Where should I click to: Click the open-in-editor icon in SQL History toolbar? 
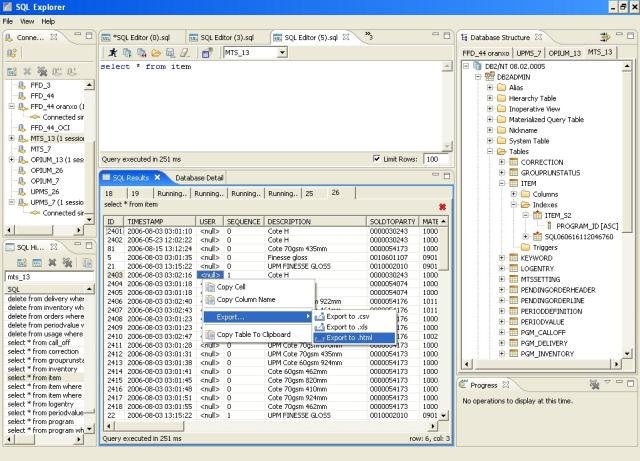[x=37, y=263]
